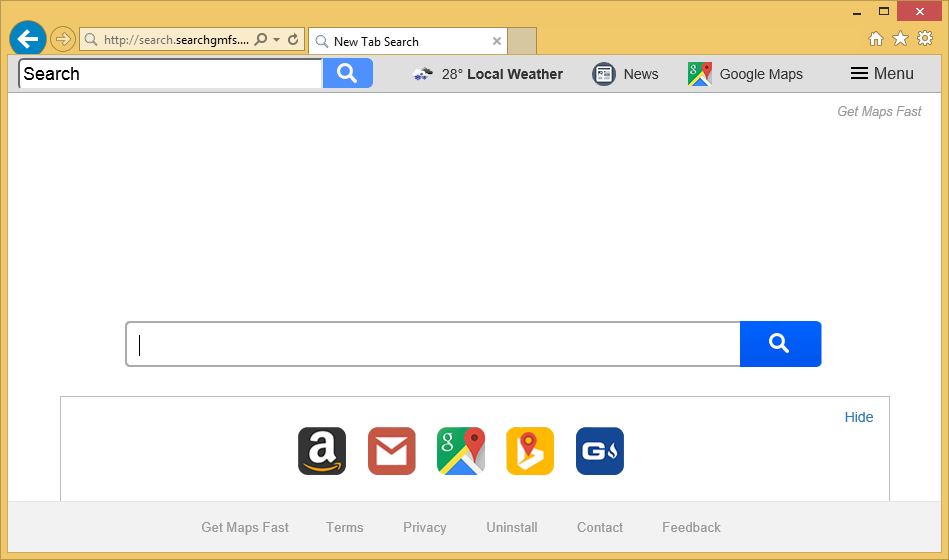Focus the toolbar Search text box

point(171,74)
